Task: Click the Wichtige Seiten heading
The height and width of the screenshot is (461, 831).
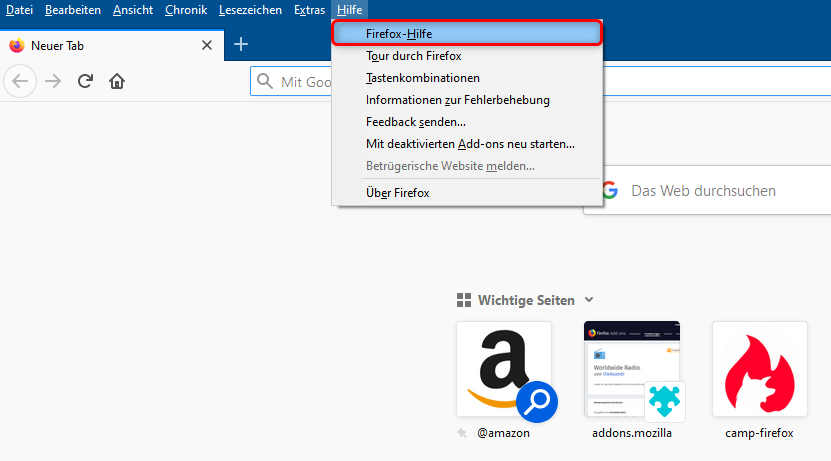Action: (x=526, y=300)
